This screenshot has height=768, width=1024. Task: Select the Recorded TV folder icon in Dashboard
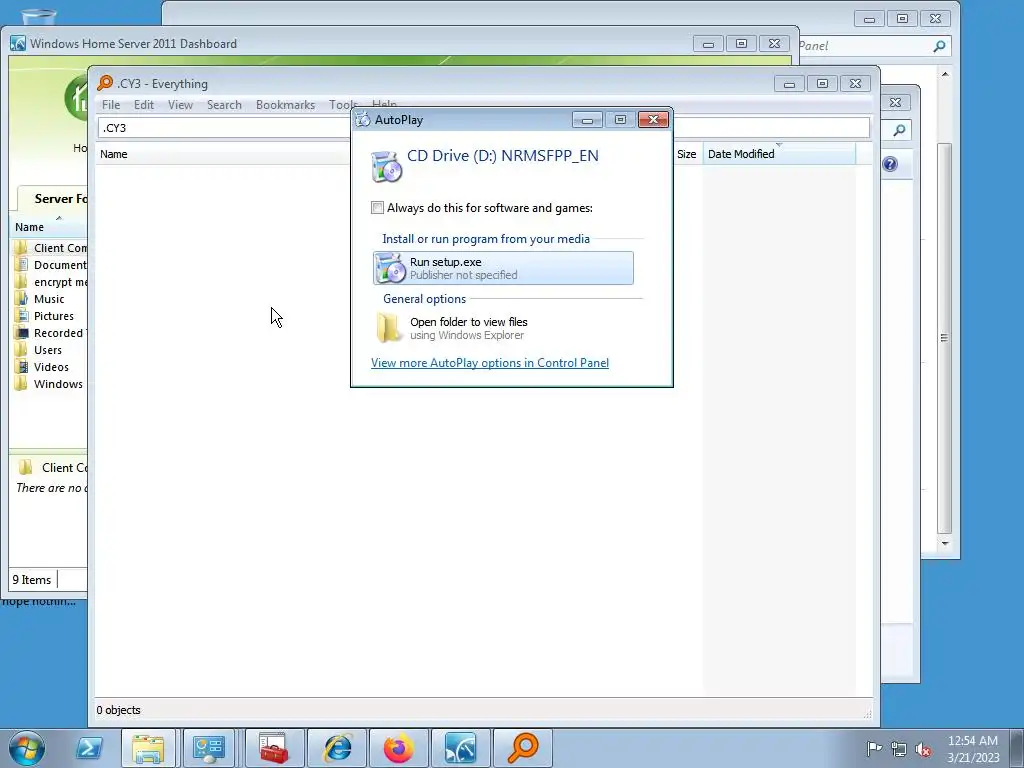(22, 333)
